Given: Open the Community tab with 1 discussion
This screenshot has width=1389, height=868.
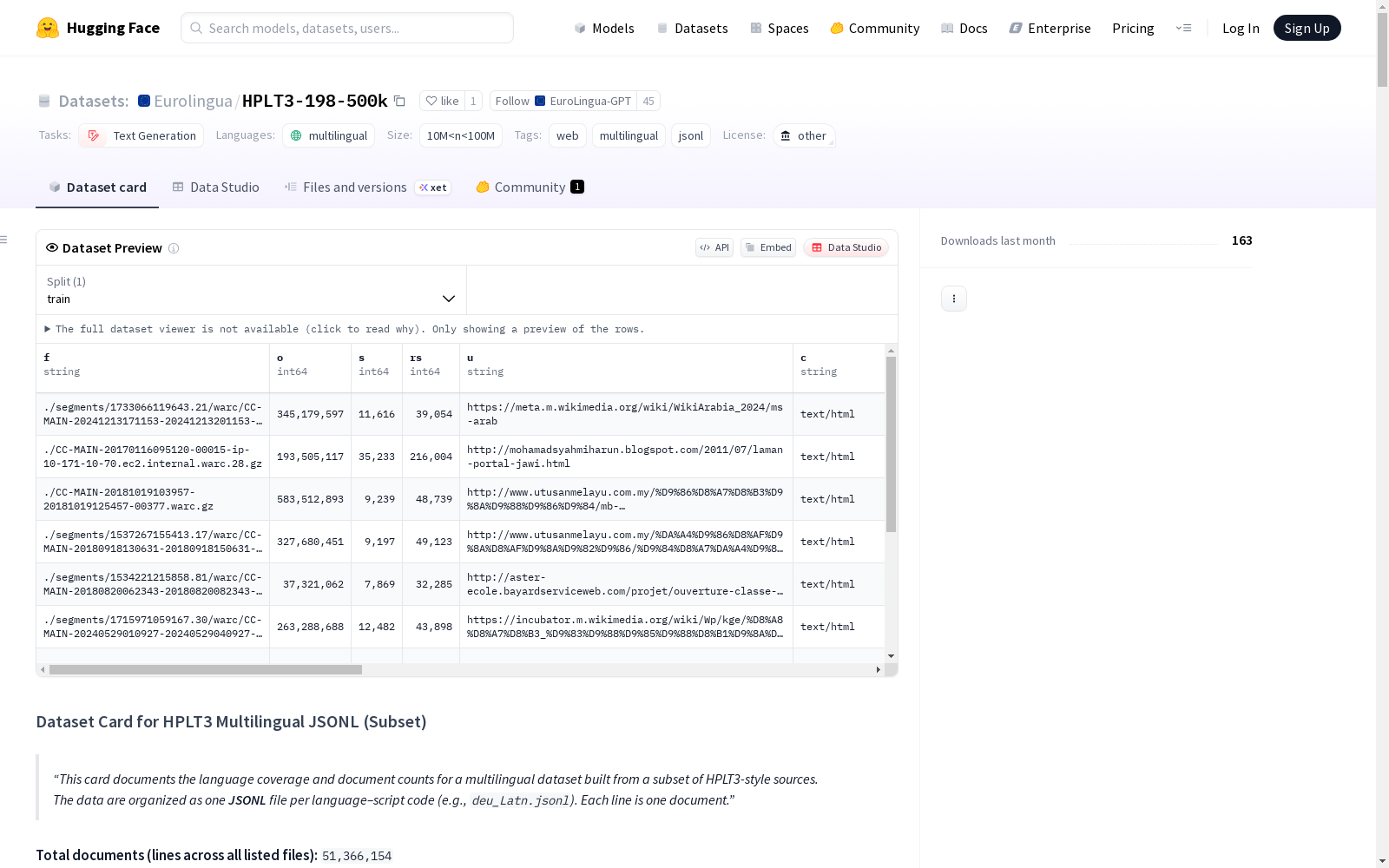Looking at the screenshot, I should [530, 187].
